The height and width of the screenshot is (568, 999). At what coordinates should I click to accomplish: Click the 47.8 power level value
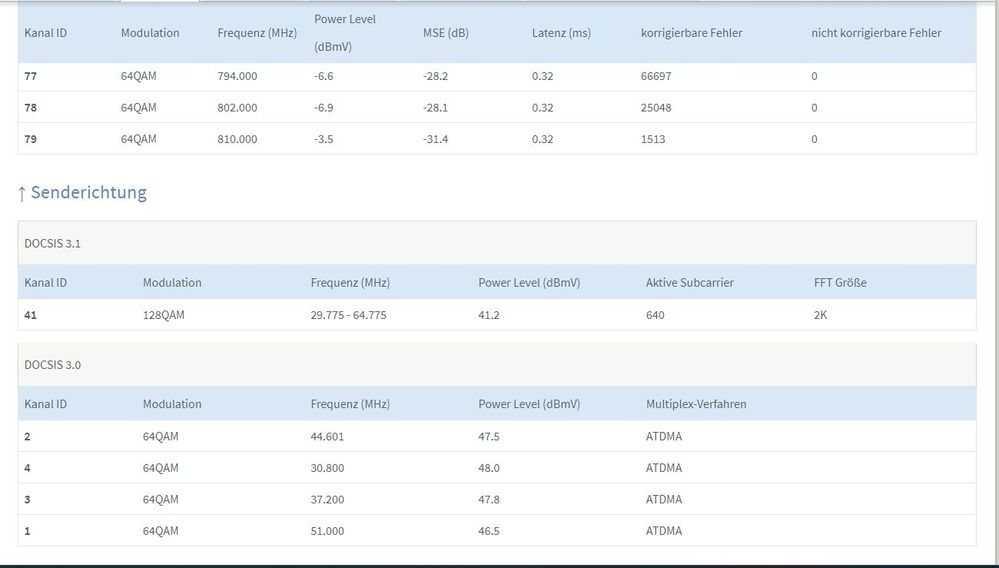coord(489,499)
